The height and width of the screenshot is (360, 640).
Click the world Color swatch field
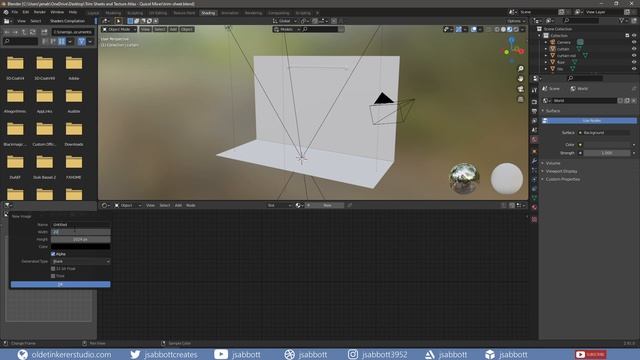pos(607,145)
